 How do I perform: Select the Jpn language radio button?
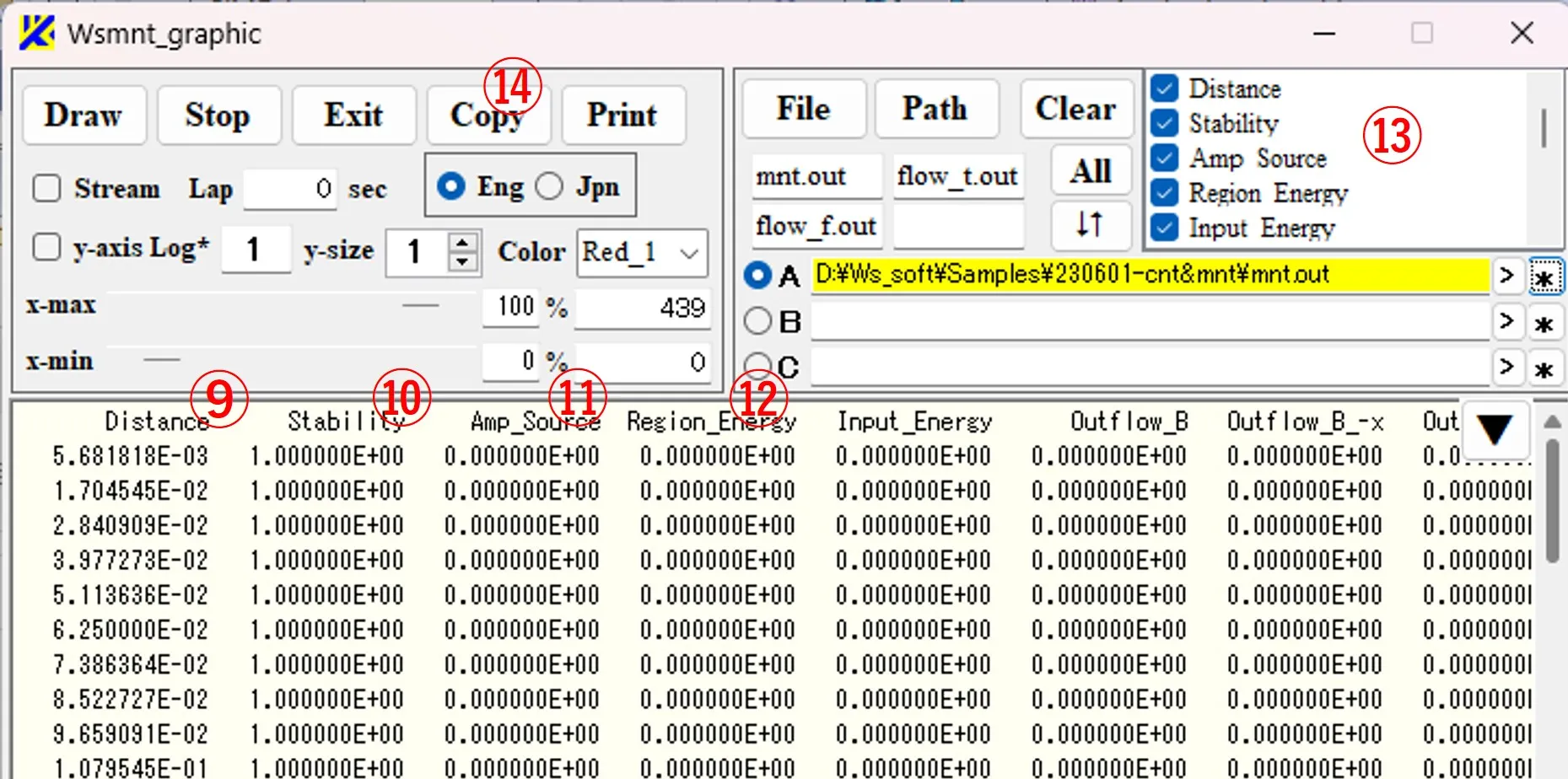tap(549, 185)
